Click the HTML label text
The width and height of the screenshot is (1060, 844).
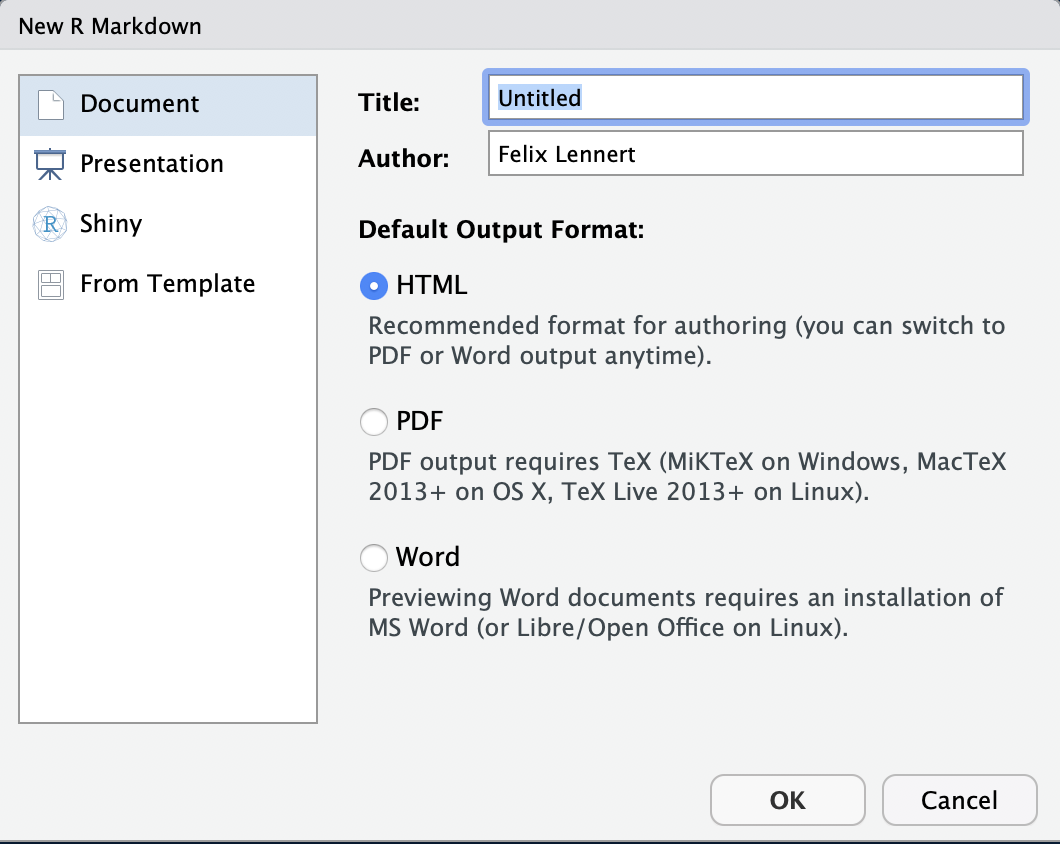pos(432,286)
